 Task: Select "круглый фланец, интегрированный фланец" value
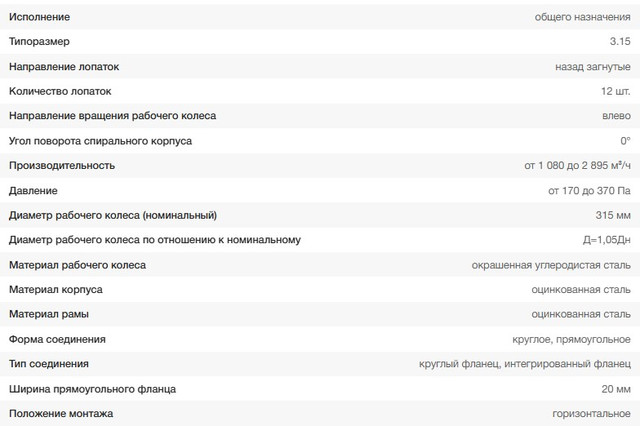(525, 364)
